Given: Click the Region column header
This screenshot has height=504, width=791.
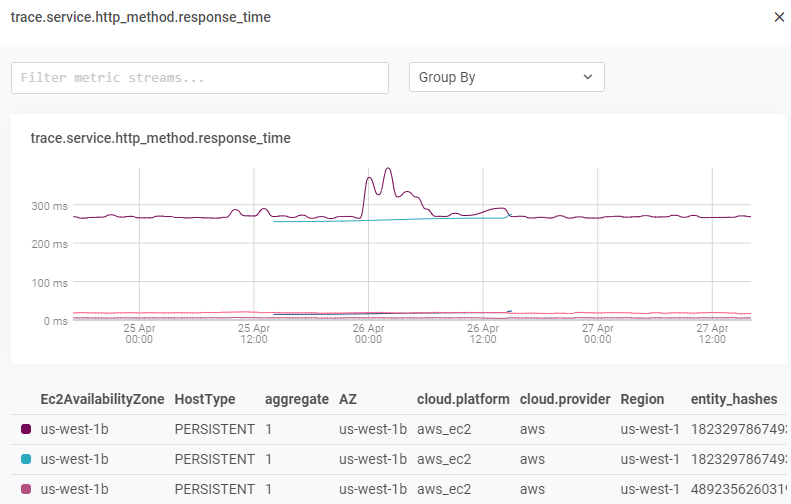Looking at the screenshot, I should click(x=642, y=399).
